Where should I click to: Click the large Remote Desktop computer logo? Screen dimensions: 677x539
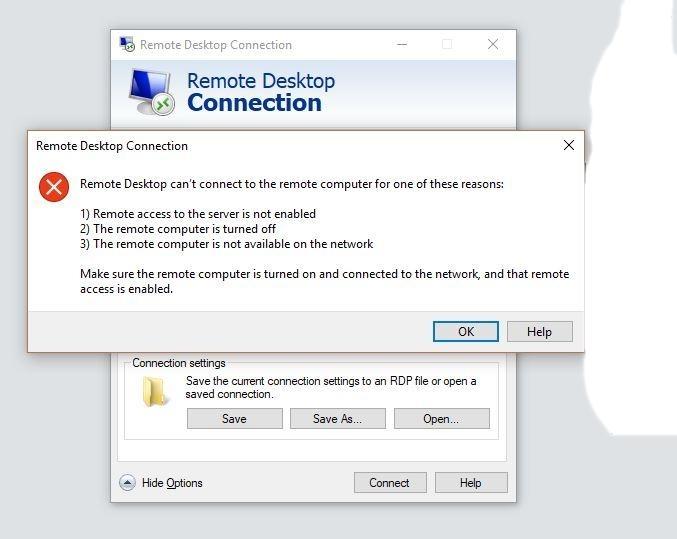[151, 92]
